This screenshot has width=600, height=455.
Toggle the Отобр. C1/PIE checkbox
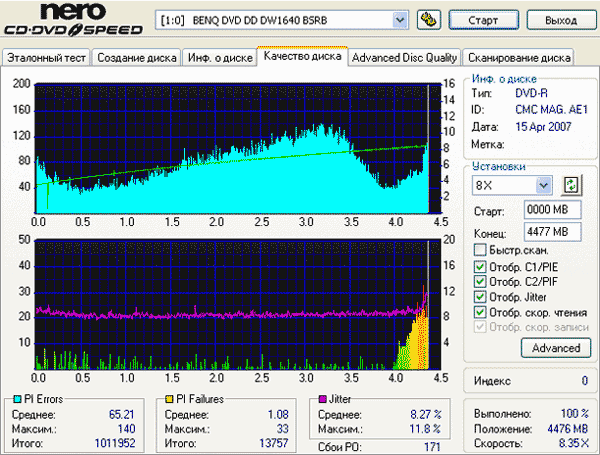pos(480,267)
